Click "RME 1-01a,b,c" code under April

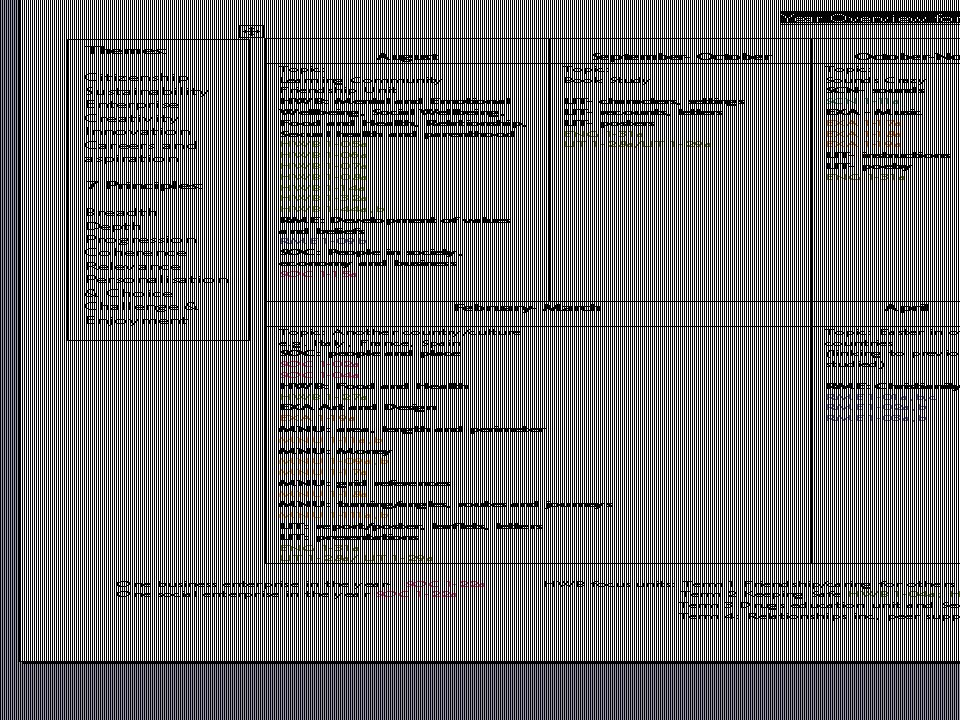[x=880, y=397]
